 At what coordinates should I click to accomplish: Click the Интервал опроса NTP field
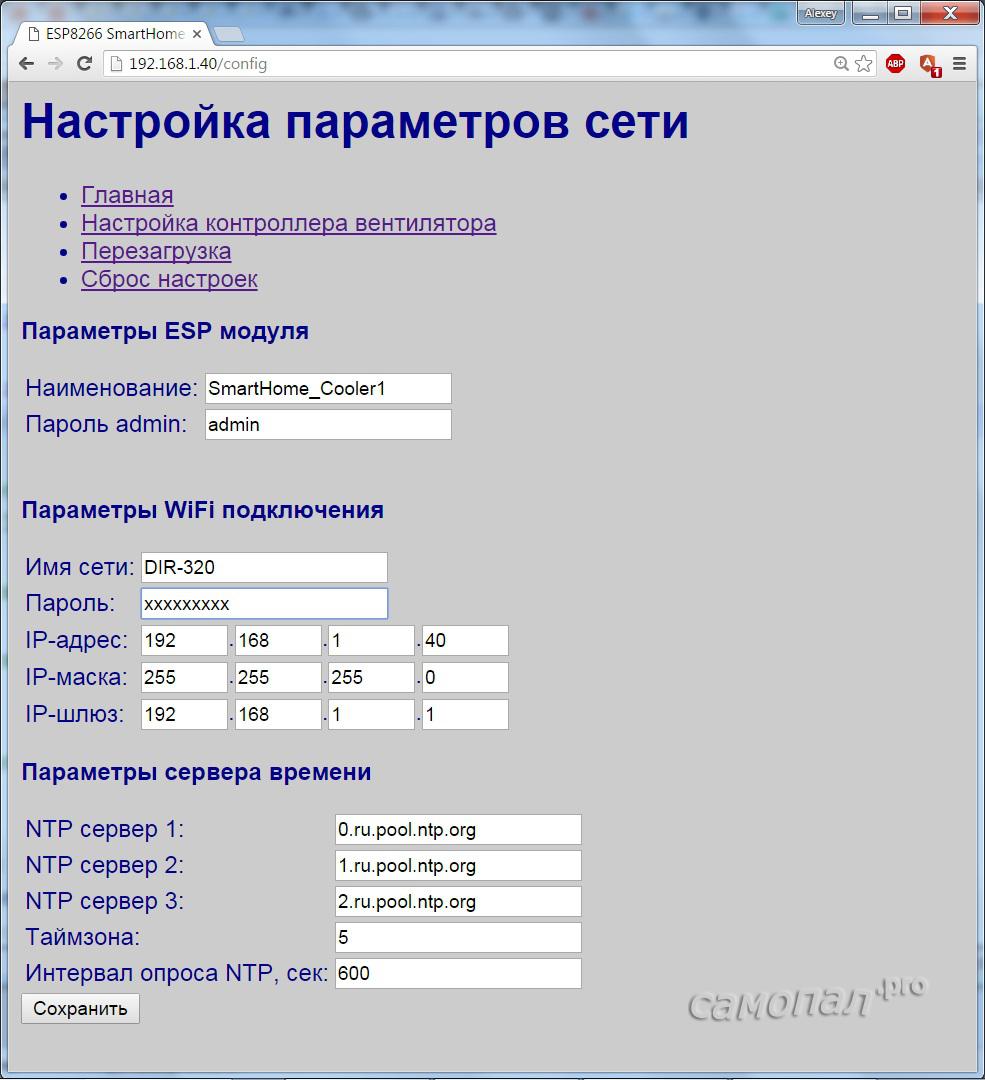coord(458,973)
